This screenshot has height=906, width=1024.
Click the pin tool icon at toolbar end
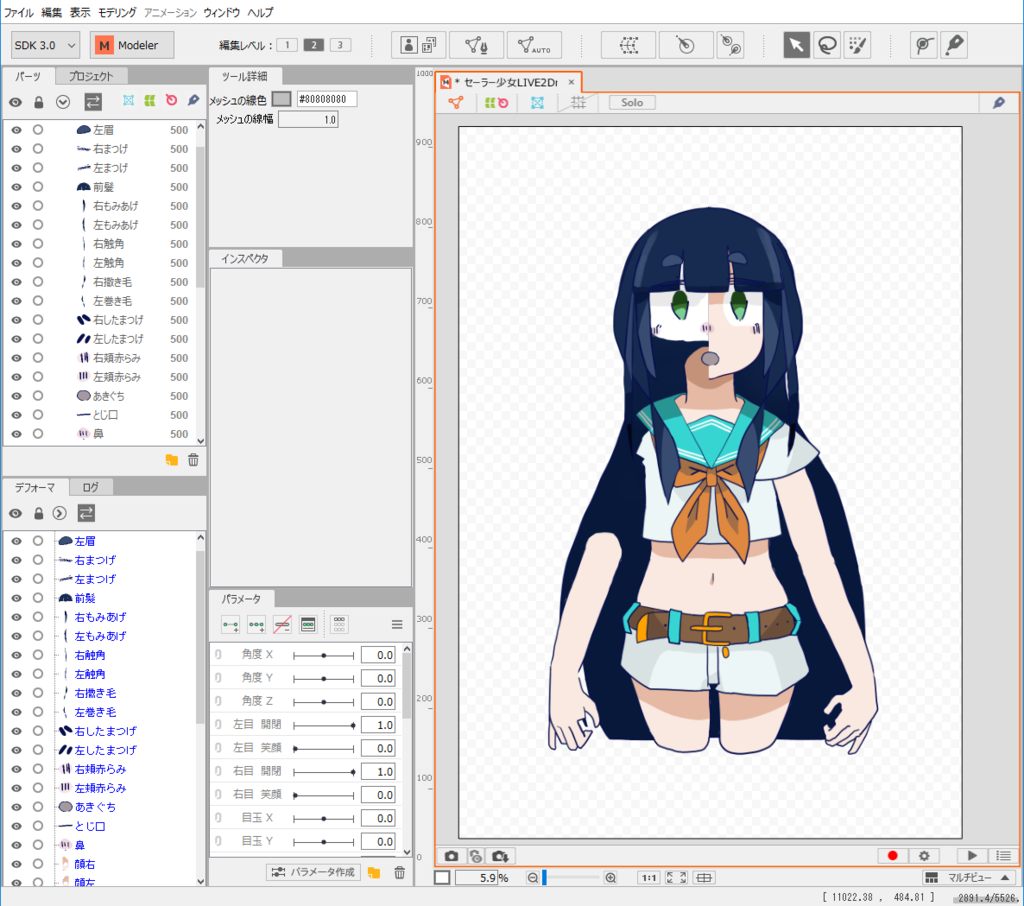click(954, 45)
